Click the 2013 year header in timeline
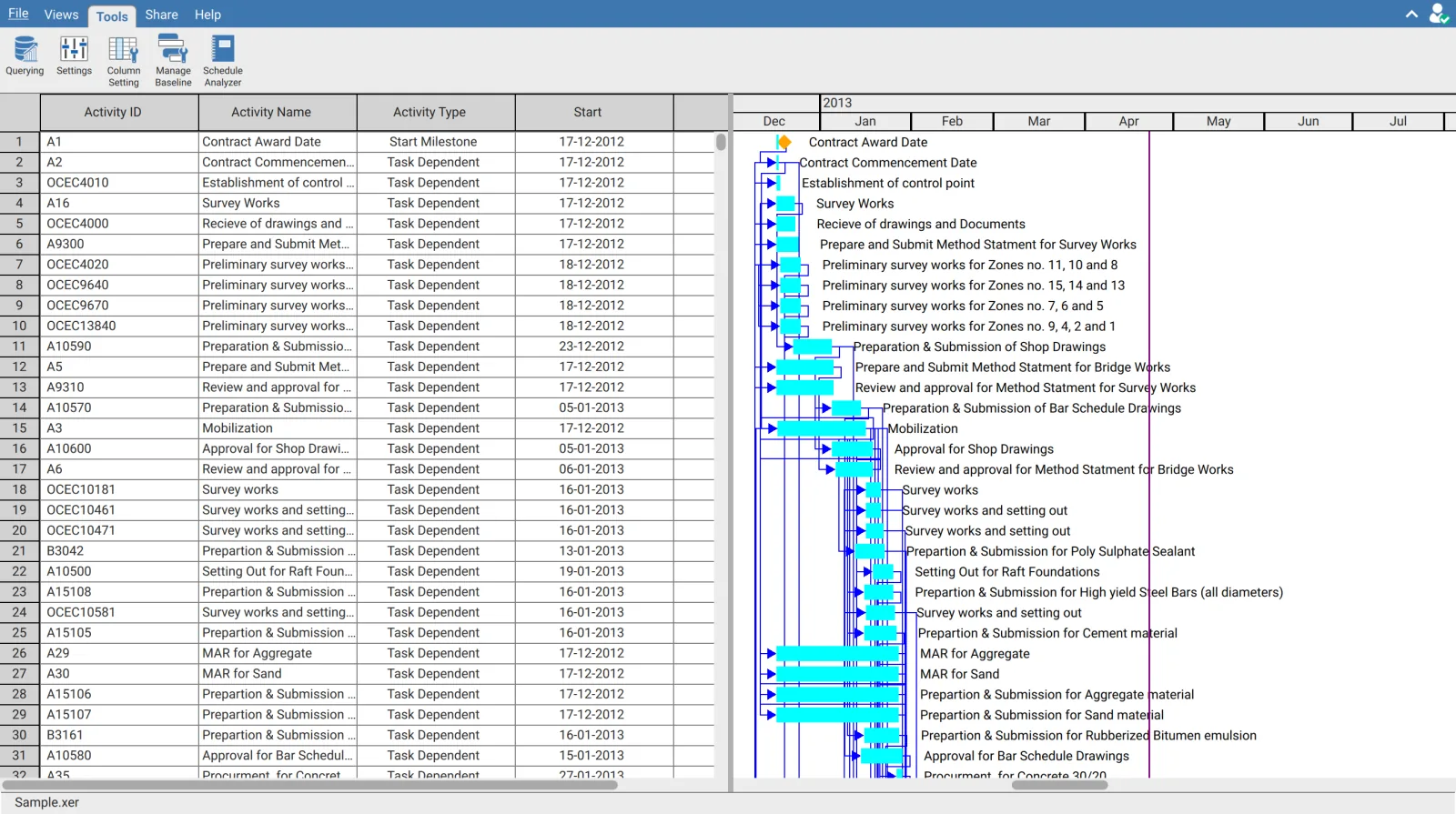 click(837, 103)
